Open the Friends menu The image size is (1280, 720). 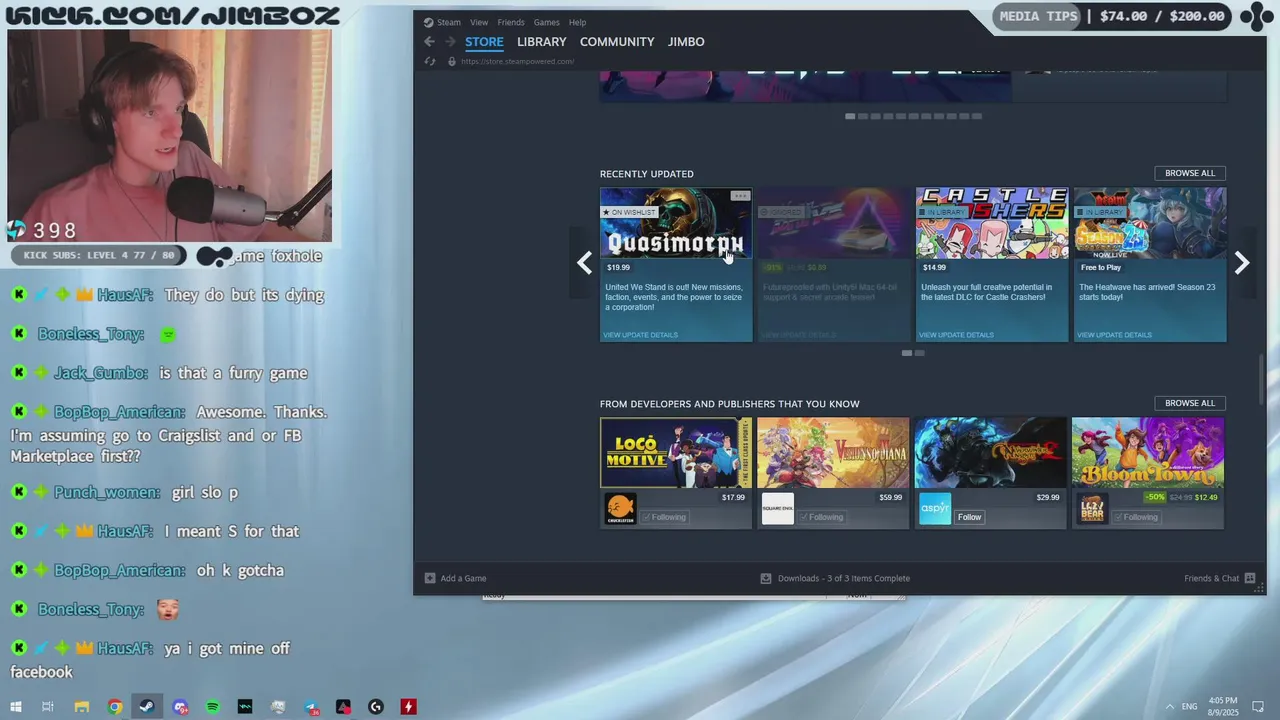point(511,22)
